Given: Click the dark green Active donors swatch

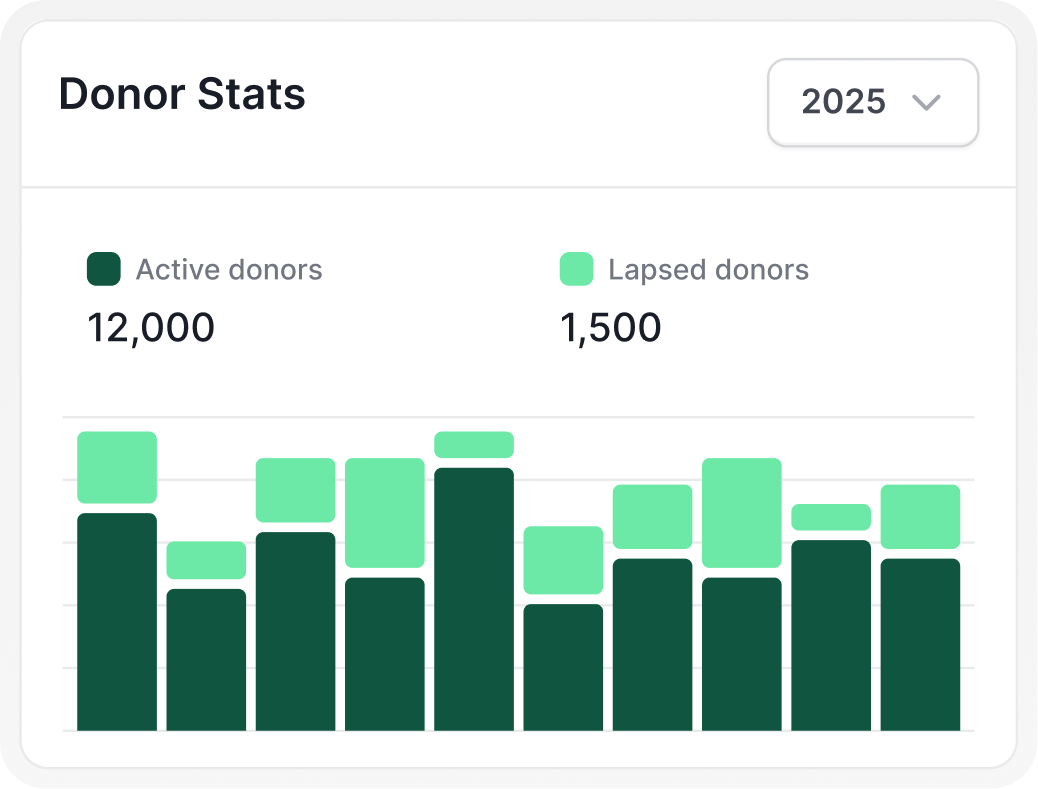Looking at the screenshot, I should tap(104, 269).
